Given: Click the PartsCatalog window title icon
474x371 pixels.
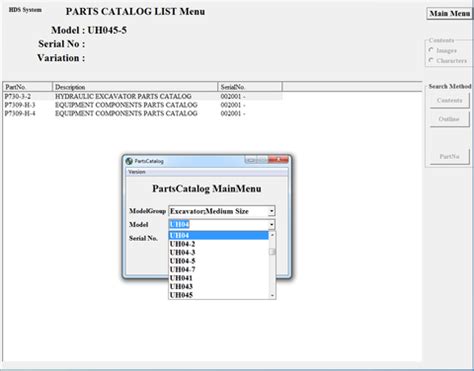Looking at the screenshot, I should [129, 161].
